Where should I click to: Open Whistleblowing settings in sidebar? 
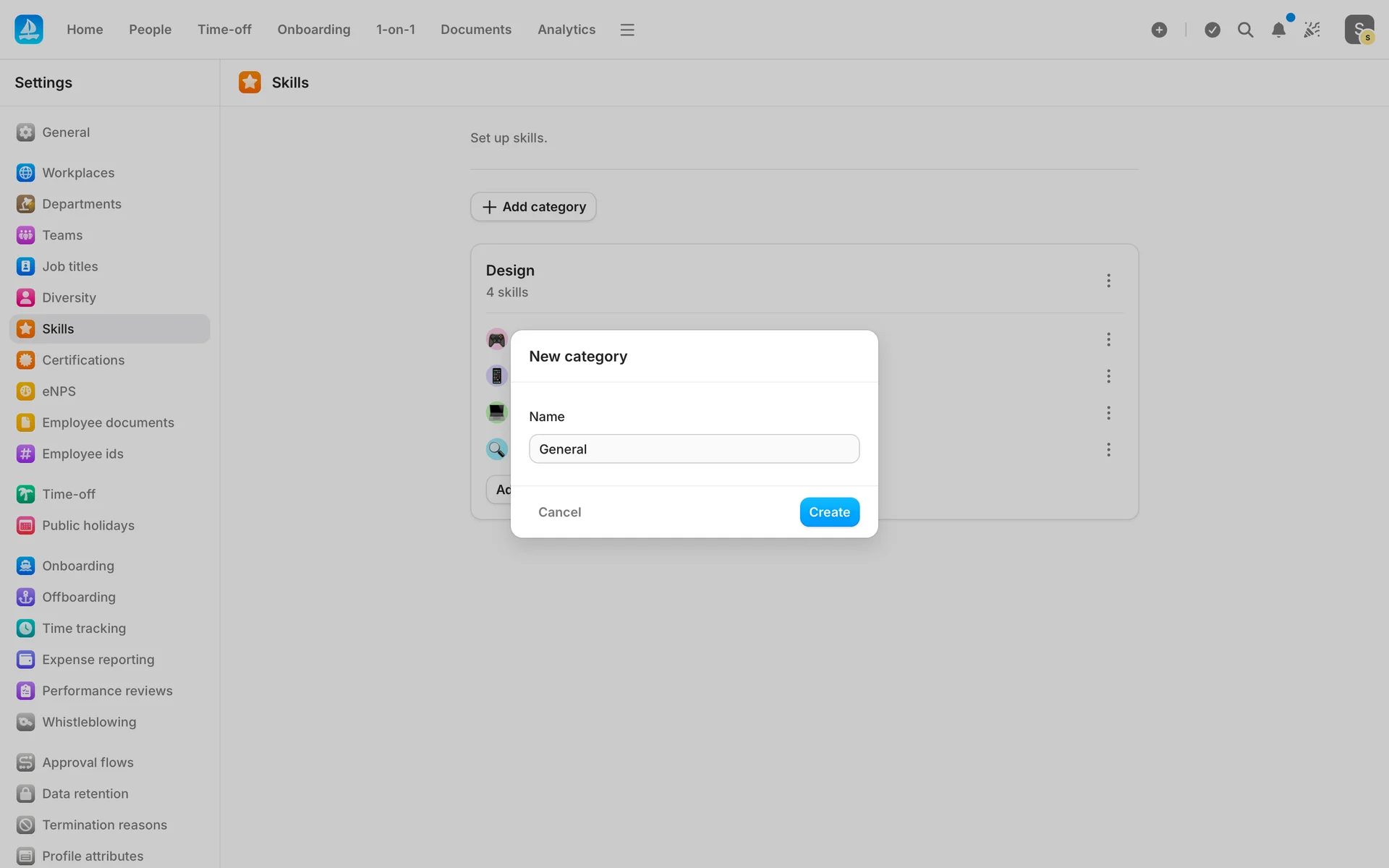[x=89, y=722]
